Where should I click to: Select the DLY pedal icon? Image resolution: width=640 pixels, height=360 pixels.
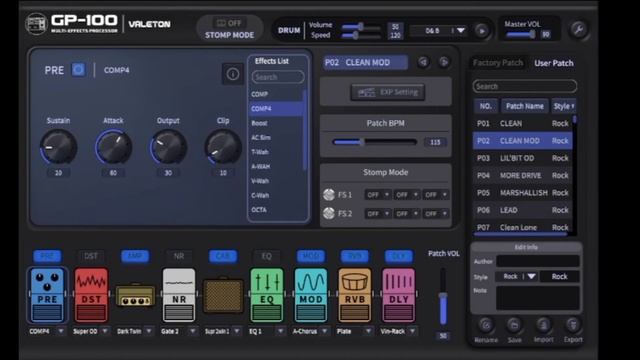(398, 295)
